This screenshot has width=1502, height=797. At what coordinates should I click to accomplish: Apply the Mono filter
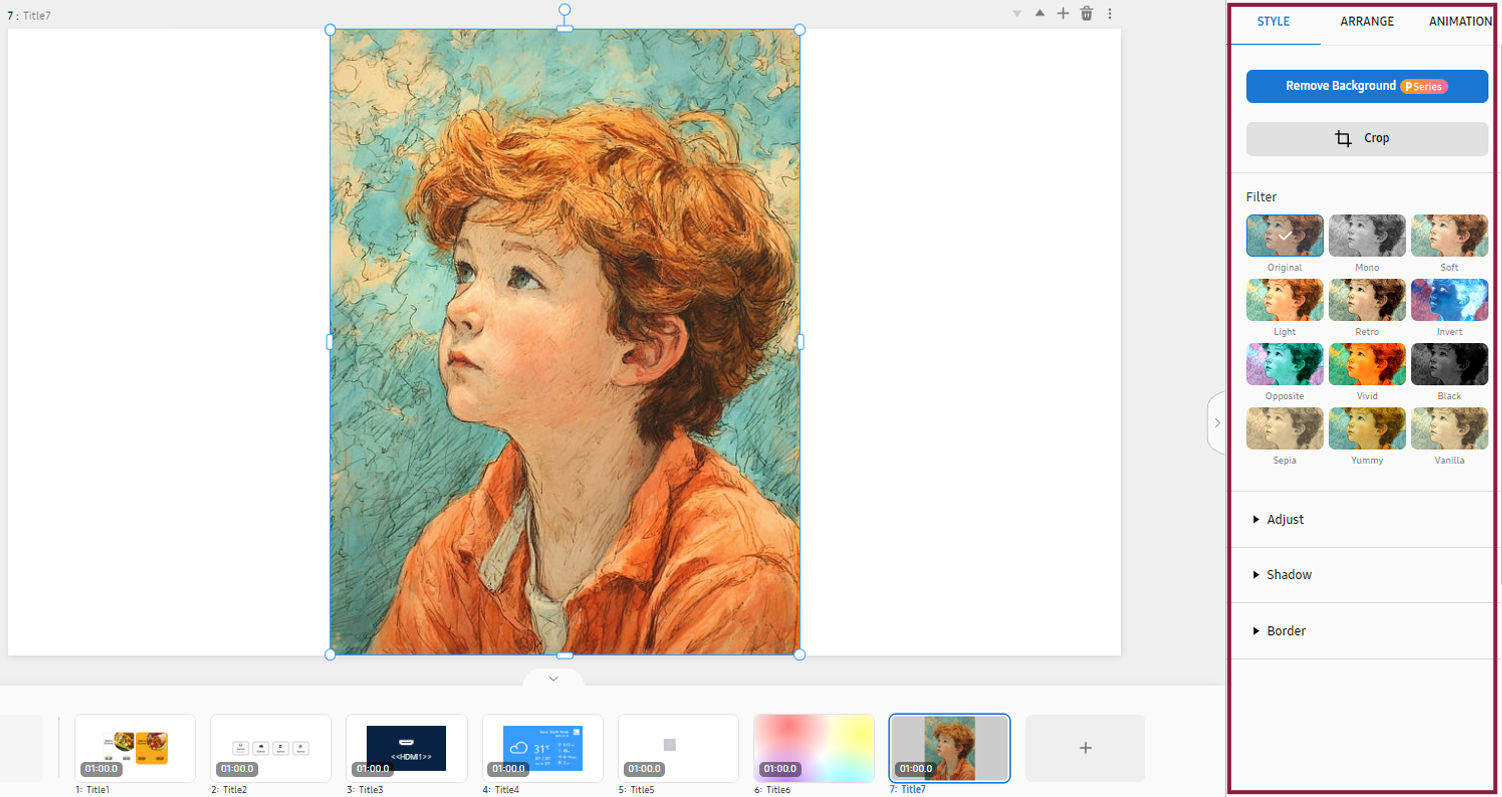point(1367,236)
